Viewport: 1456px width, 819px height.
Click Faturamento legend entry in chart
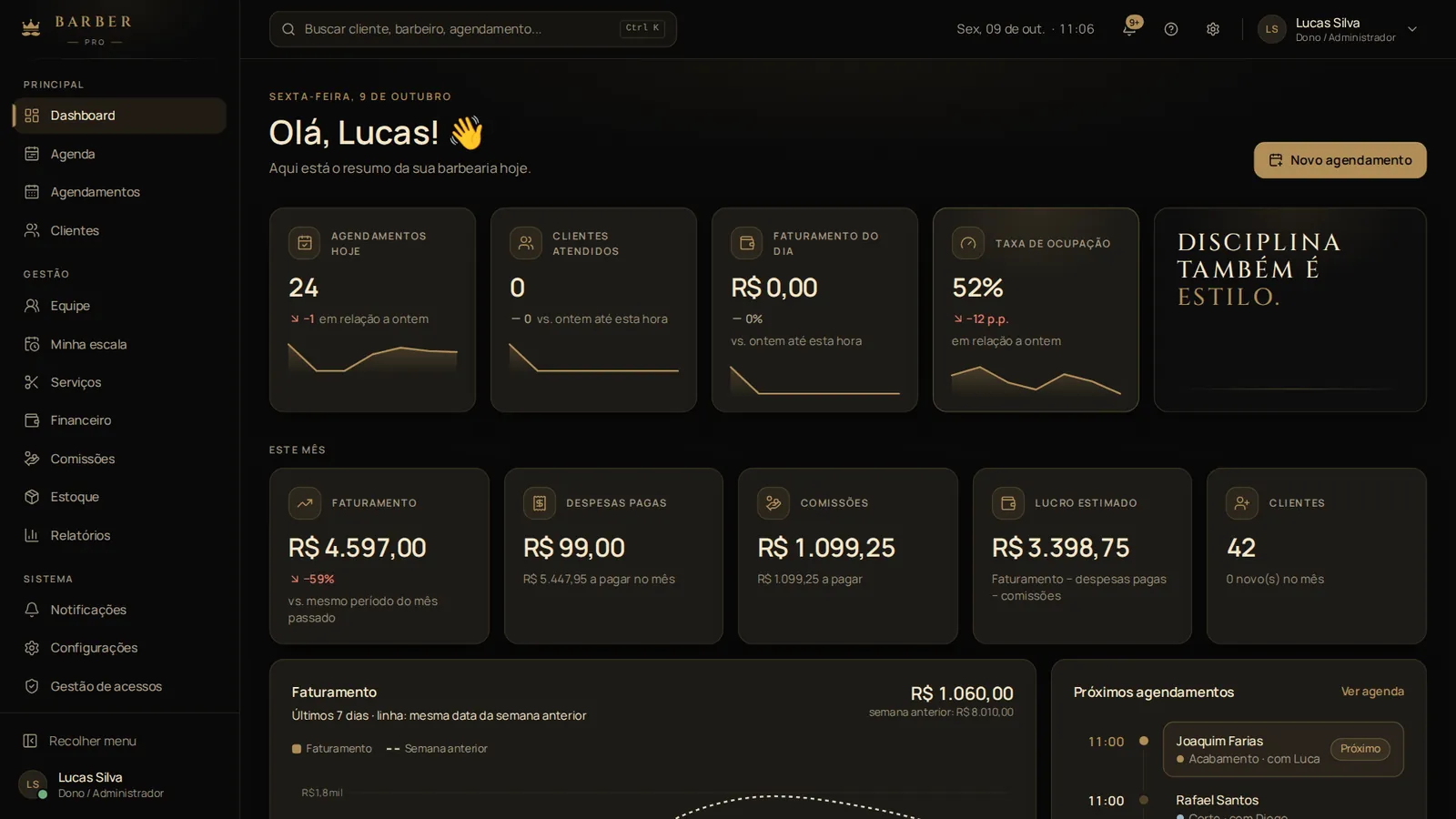[332, 749]
